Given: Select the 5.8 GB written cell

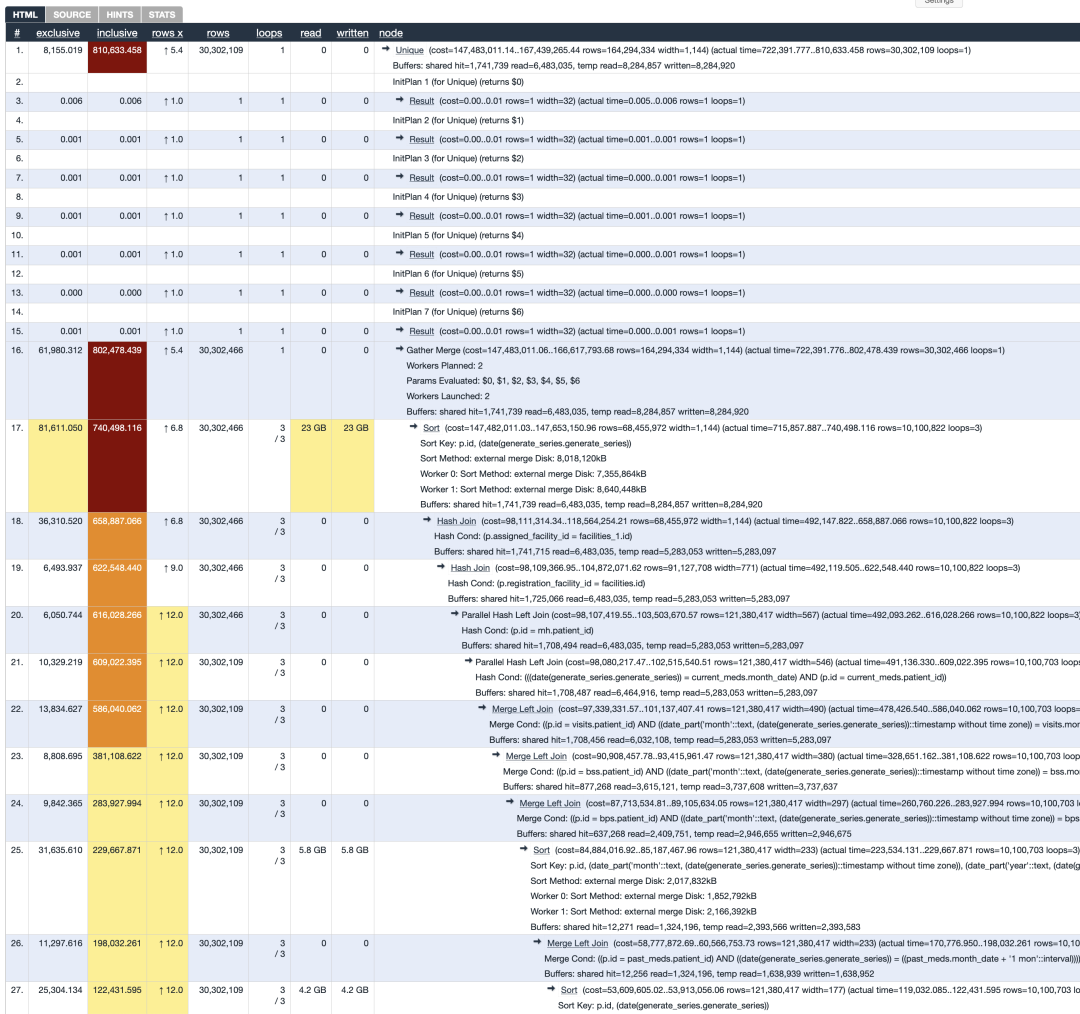Looking at the screenshot, I should (x=353, y=889).
